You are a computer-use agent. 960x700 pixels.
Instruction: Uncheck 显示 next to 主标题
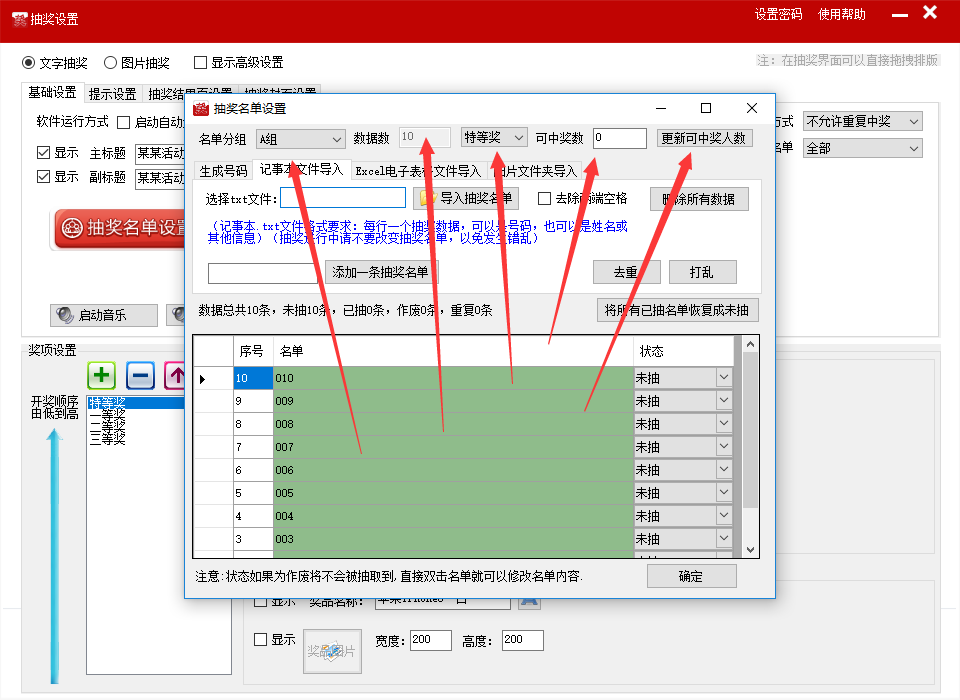click(43, 153)
